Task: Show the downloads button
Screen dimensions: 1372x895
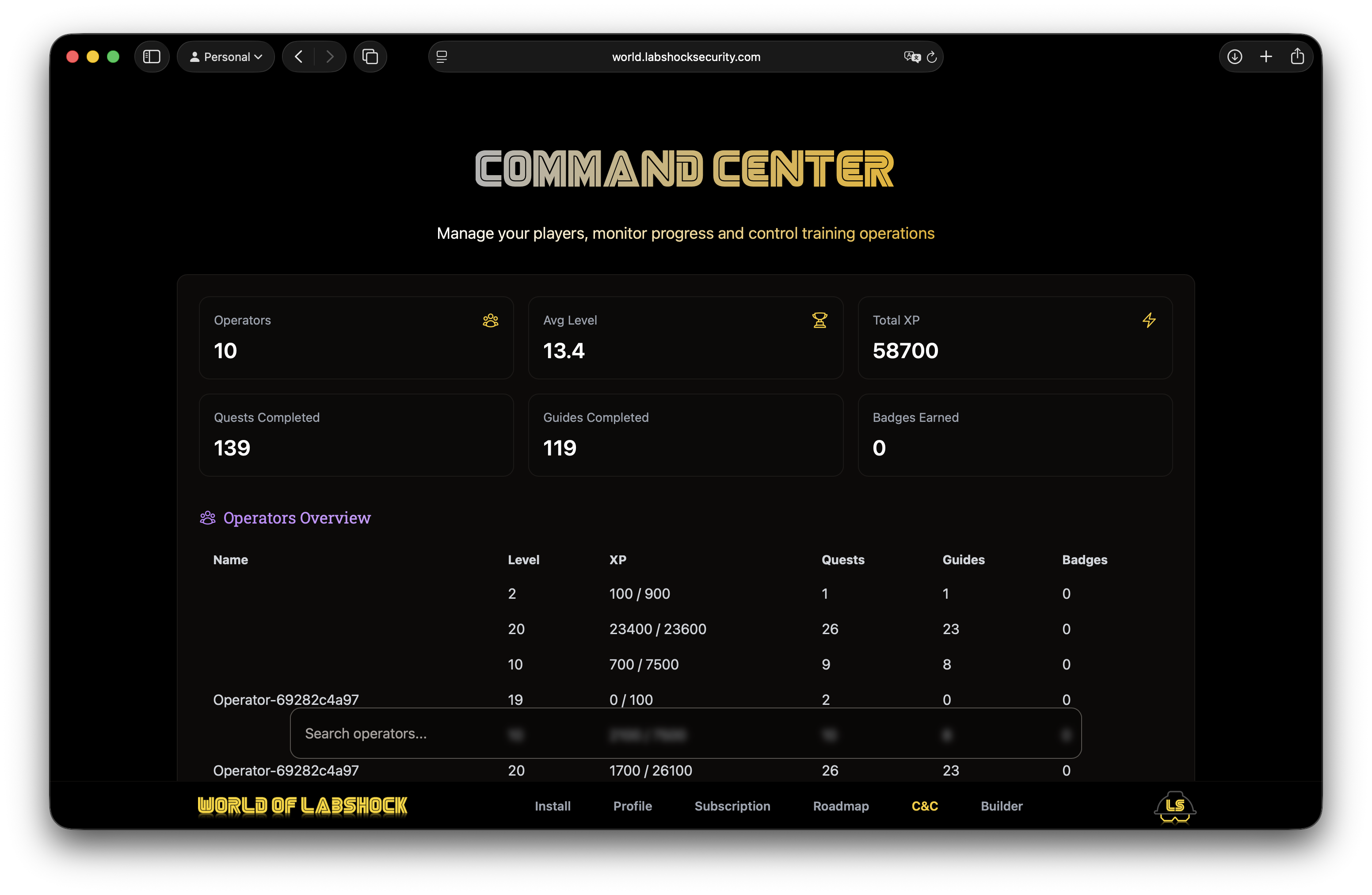Action: point(1235,57)
